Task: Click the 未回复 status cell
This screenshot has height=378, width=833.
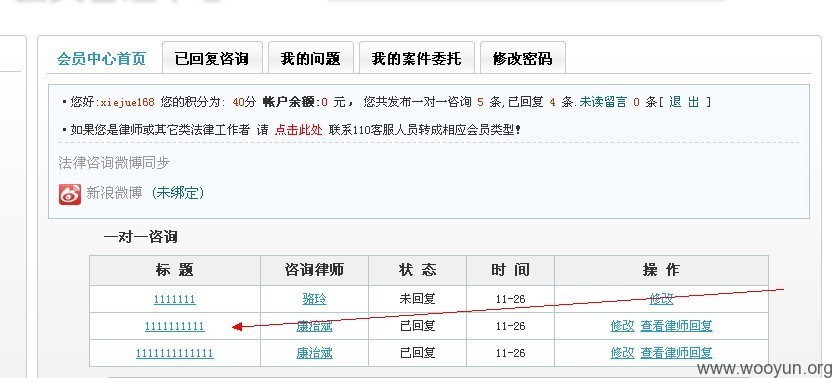Action: tap(417, 299)
